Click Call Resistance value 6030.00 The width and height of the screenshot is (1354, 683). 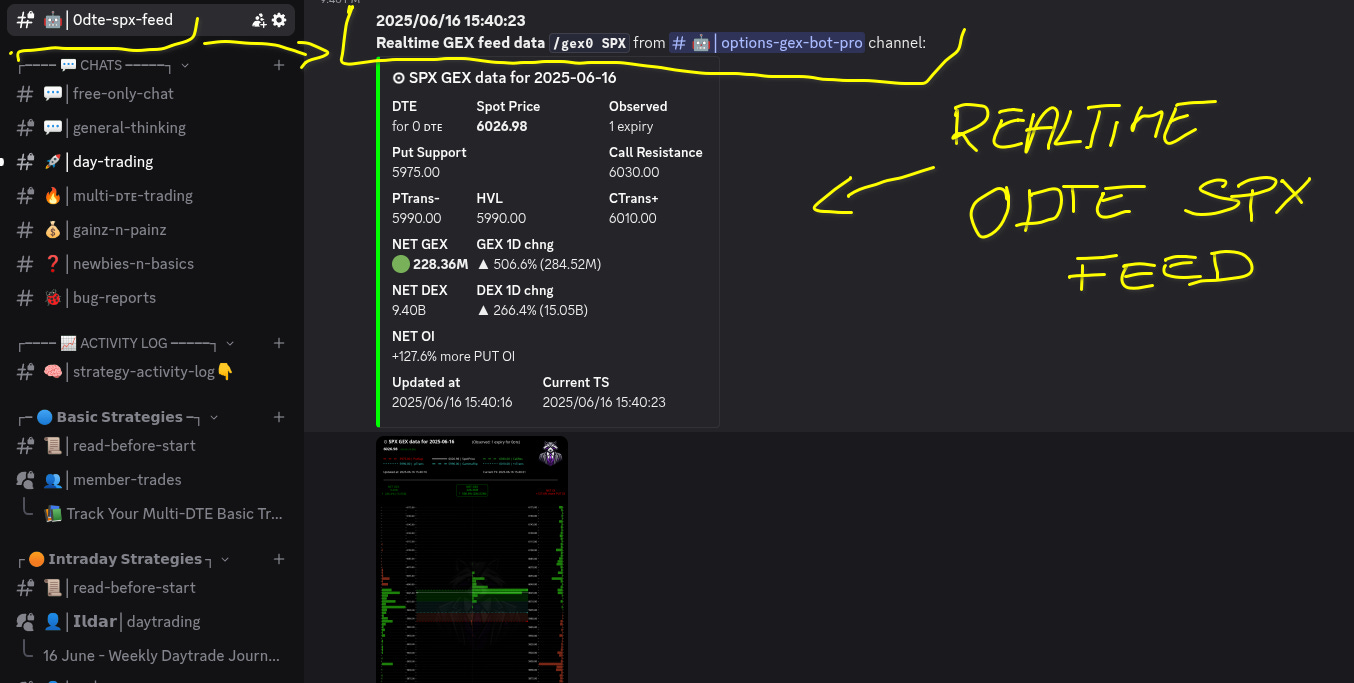click(634, 172)
